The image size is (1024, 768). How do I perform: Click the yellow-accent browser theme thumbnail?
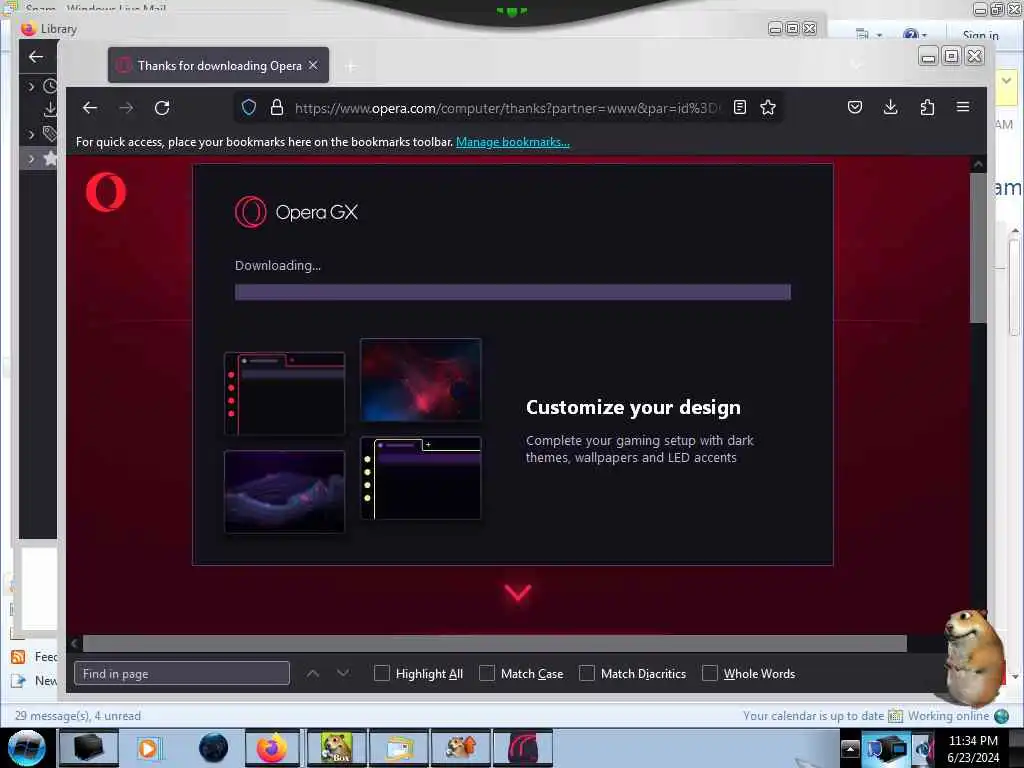coord(421,478)
